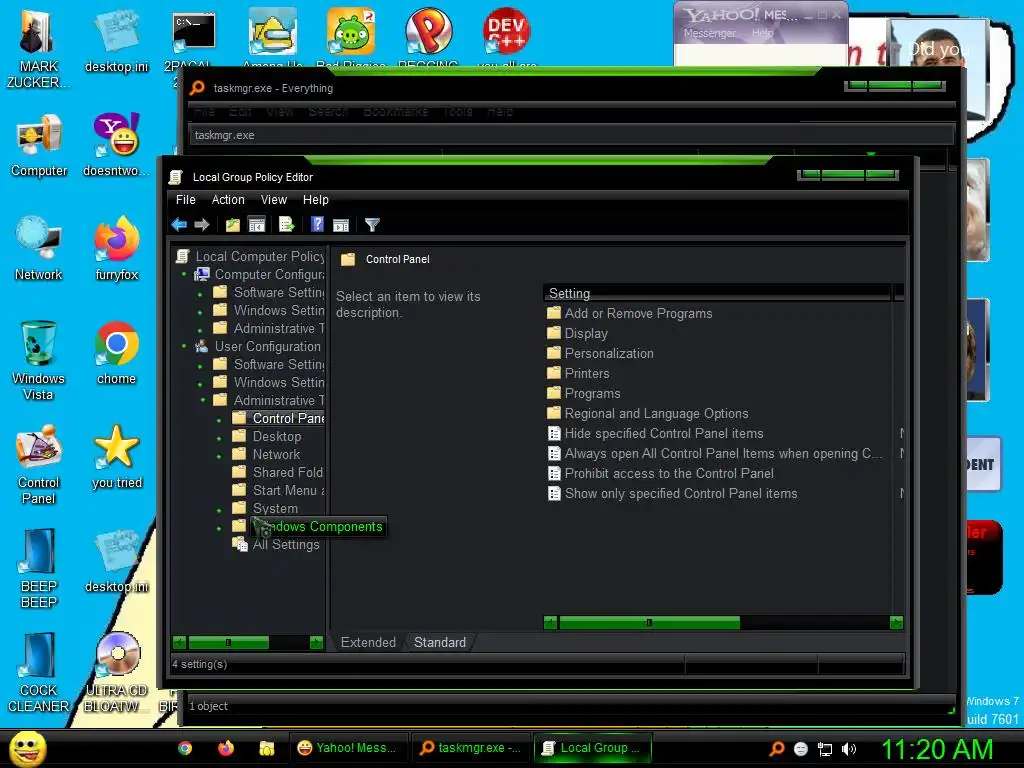Open the taskmgr.exe taskbar button
This screenshot has height=768, width=1024.
[470, 748]
